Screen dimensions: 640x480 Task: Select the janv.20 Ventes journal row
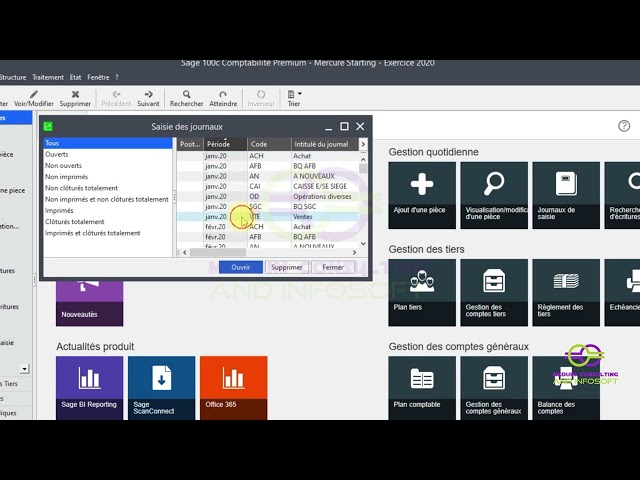point(268,217)
